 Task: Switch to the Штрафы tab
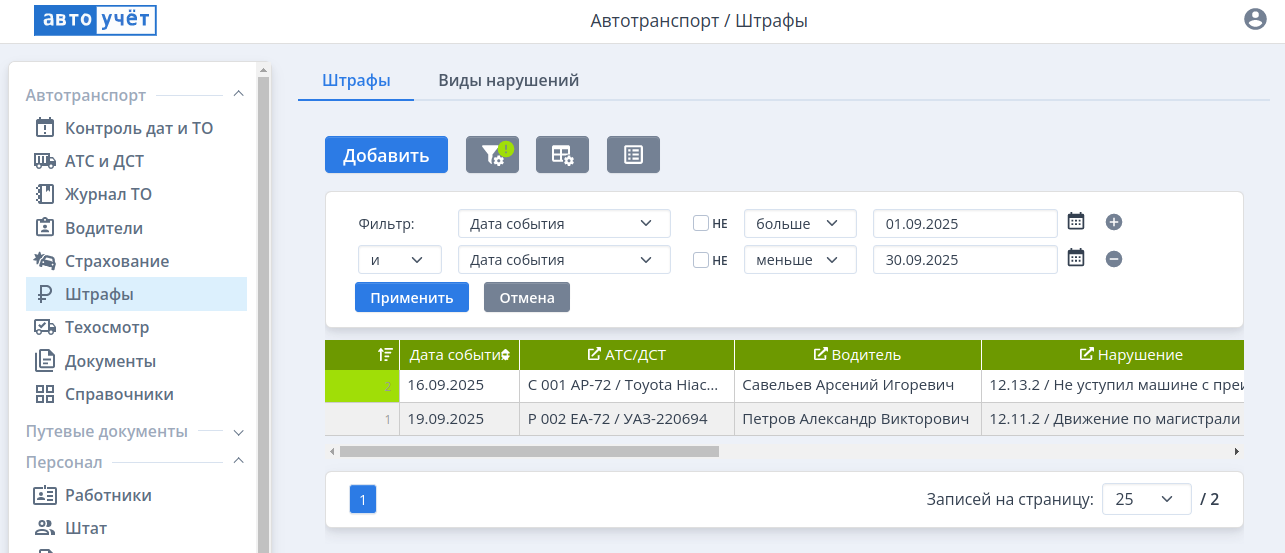pyautogui.click(x=356, y=81)
